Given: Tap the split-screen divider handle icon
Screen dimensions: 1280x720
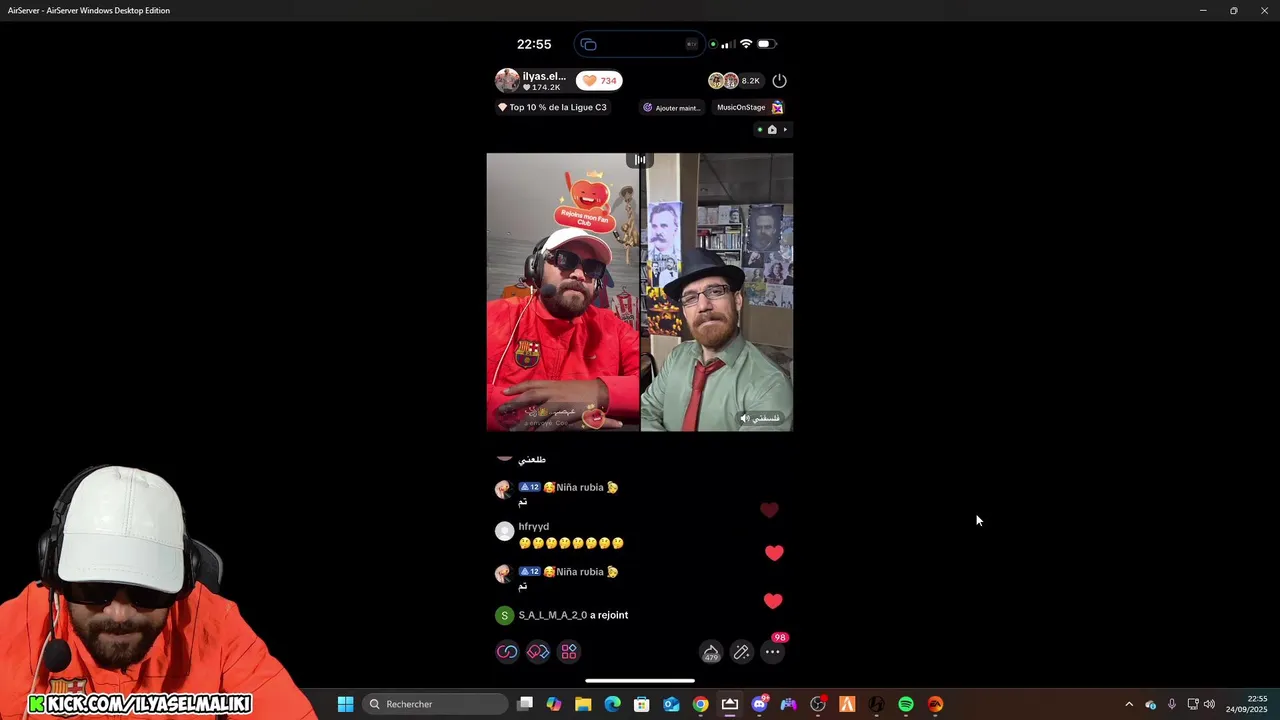Looking at the screenshot, I should (x=640, y=160).
